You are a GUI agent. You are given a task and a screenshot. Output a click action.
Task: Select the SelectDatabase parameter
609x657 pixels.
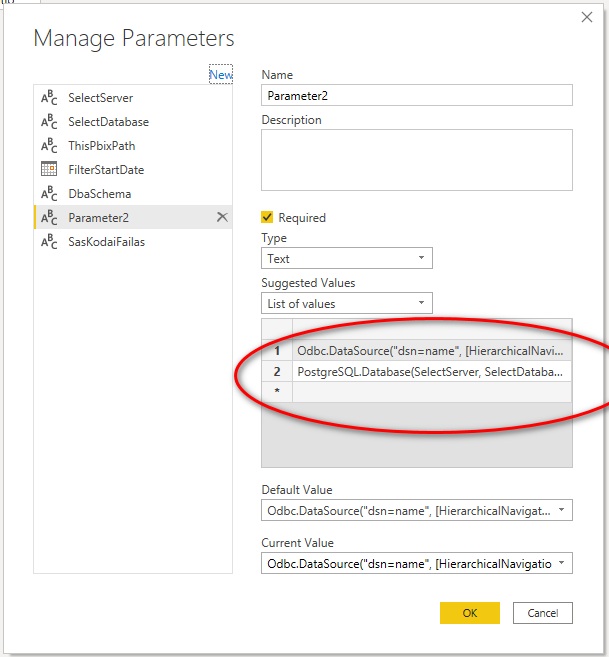pos(133,122)
